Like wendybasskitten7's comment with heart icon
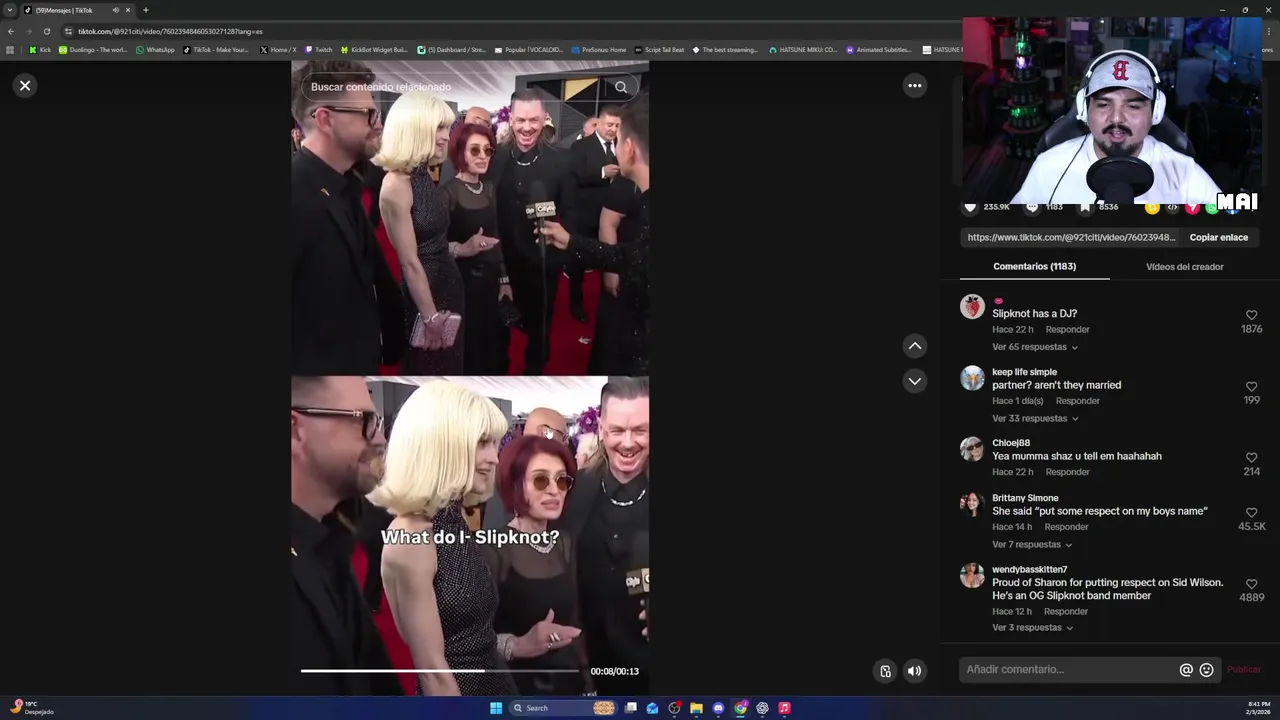This screenshot has height=720, width=1280. (x=1251, y=584)
